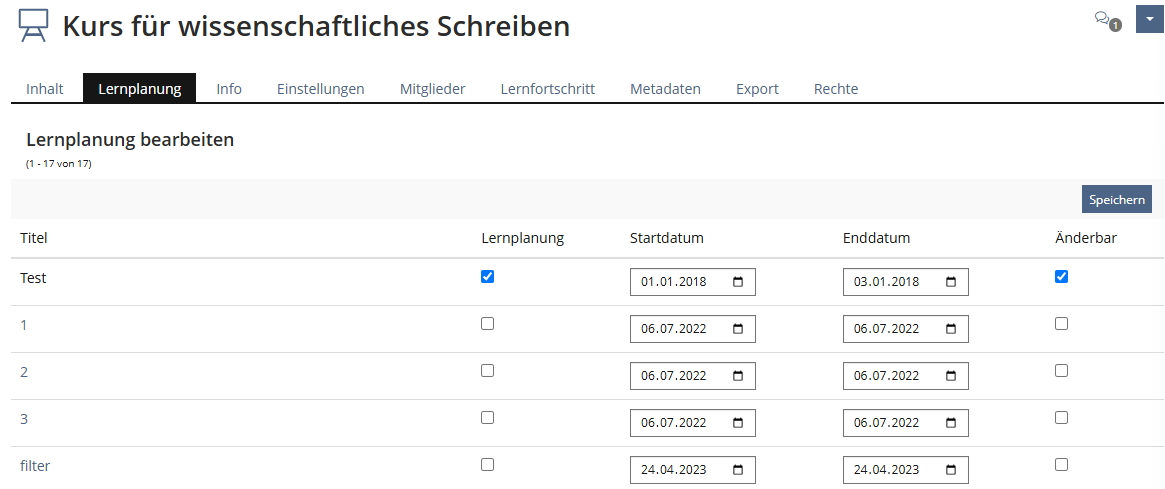Open calendar picker for Test end date
Viewport: 1165px width, 489px height.
pyautogui.click(x=951, y=282)
